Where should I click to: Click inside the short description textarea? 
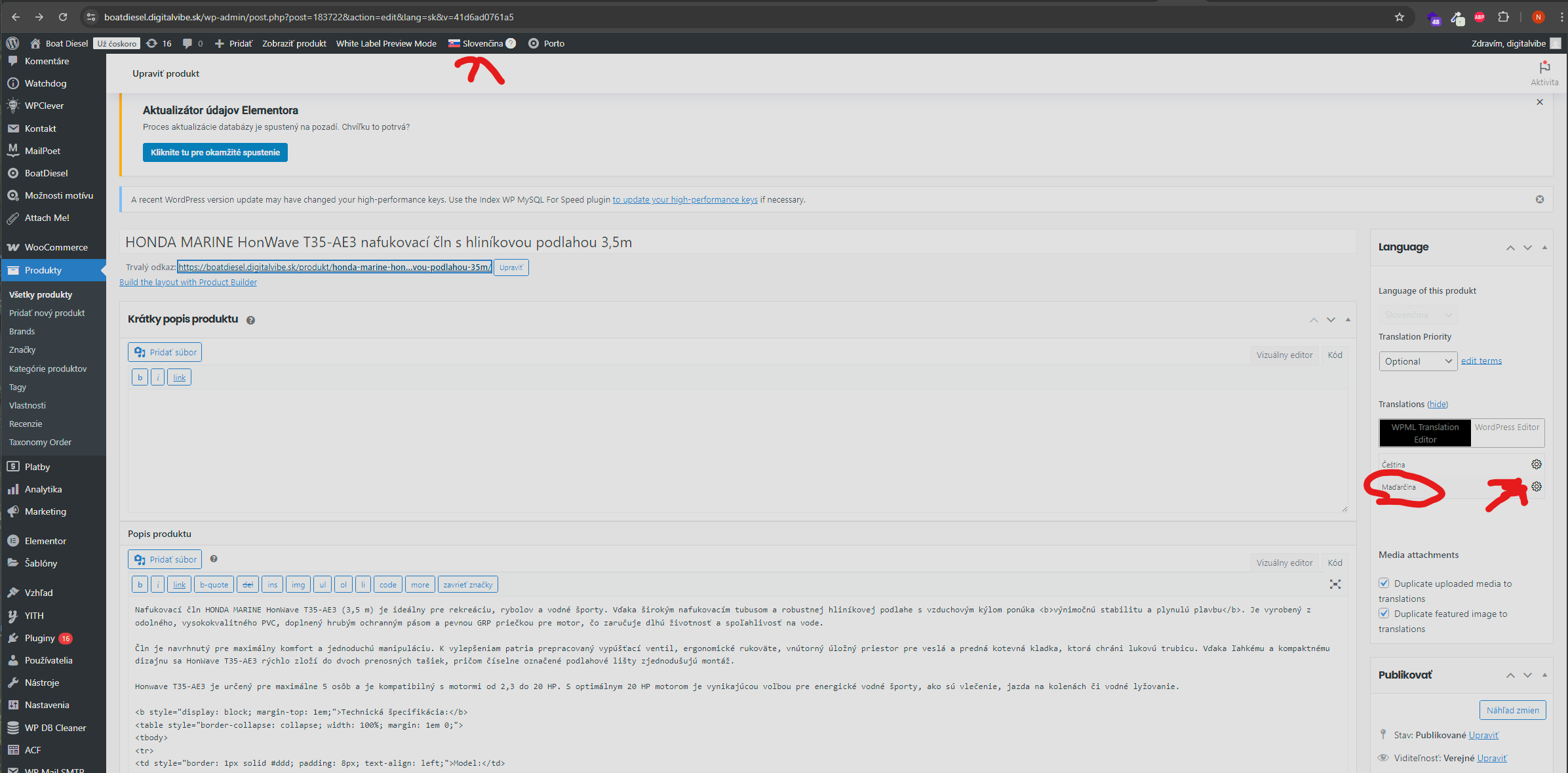pyautogui.click(x=737, y=450)
